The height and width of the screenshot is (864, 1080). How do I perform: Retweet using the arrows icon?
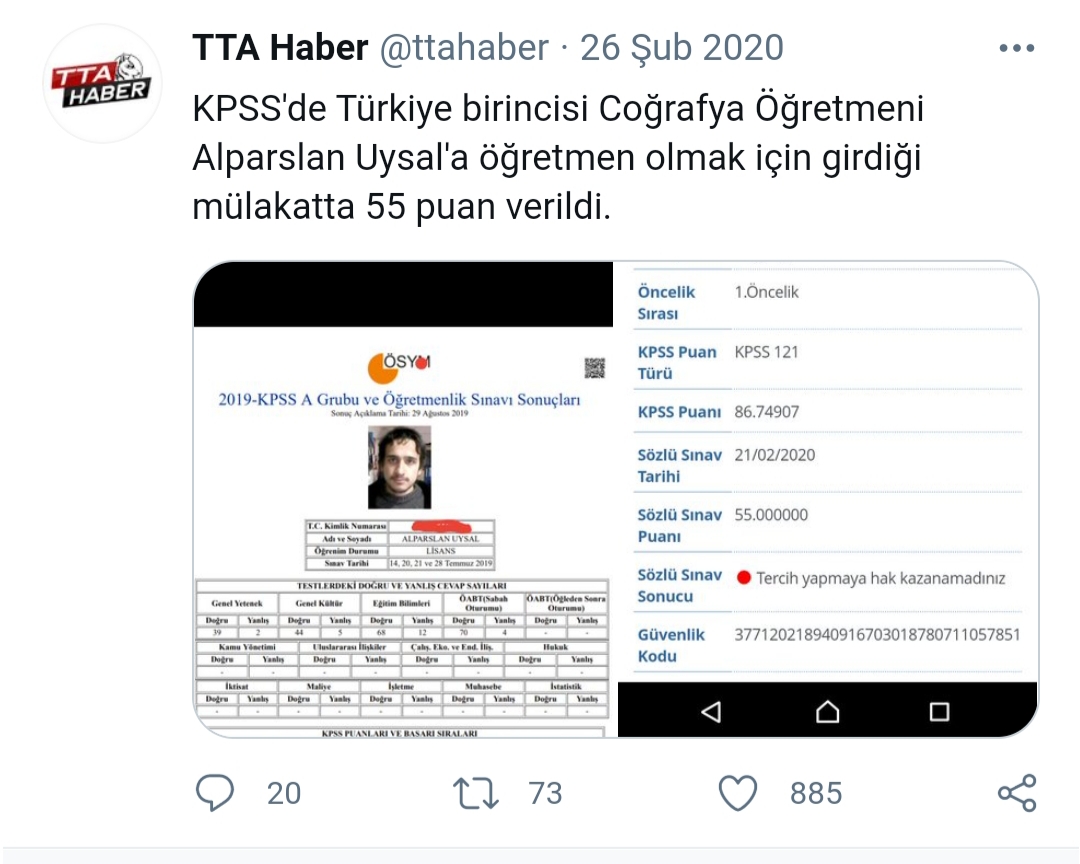[475, 793]
